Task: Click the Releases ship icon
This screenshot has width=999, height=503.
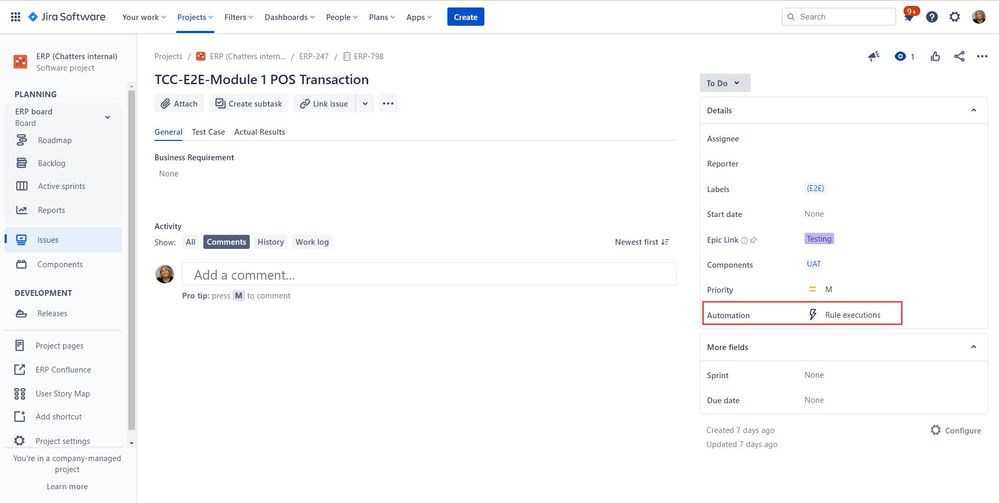Action: pos(22,314)
